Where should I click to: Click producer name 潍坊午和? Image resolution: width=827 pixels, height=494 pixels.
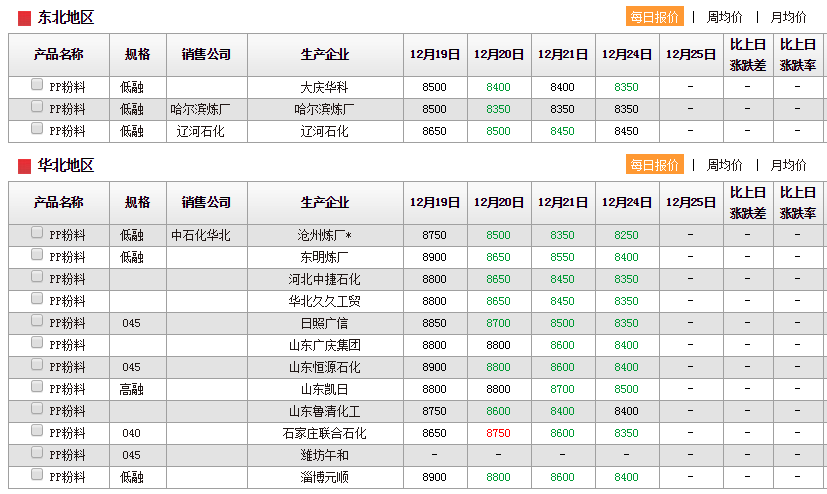click(x=324, y=455)
